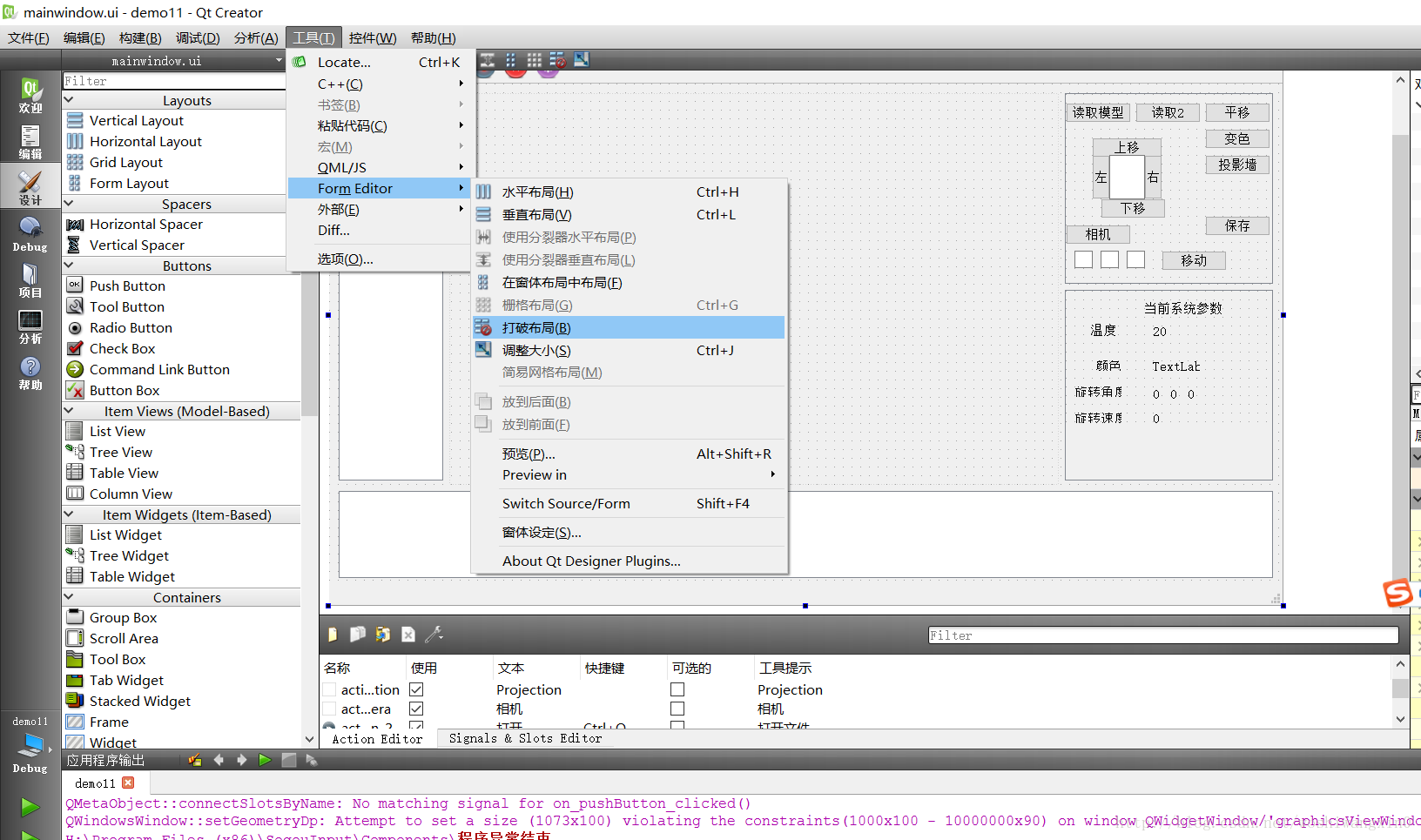Toggle first checkbox beside 移动 button

pos(1083,259)
